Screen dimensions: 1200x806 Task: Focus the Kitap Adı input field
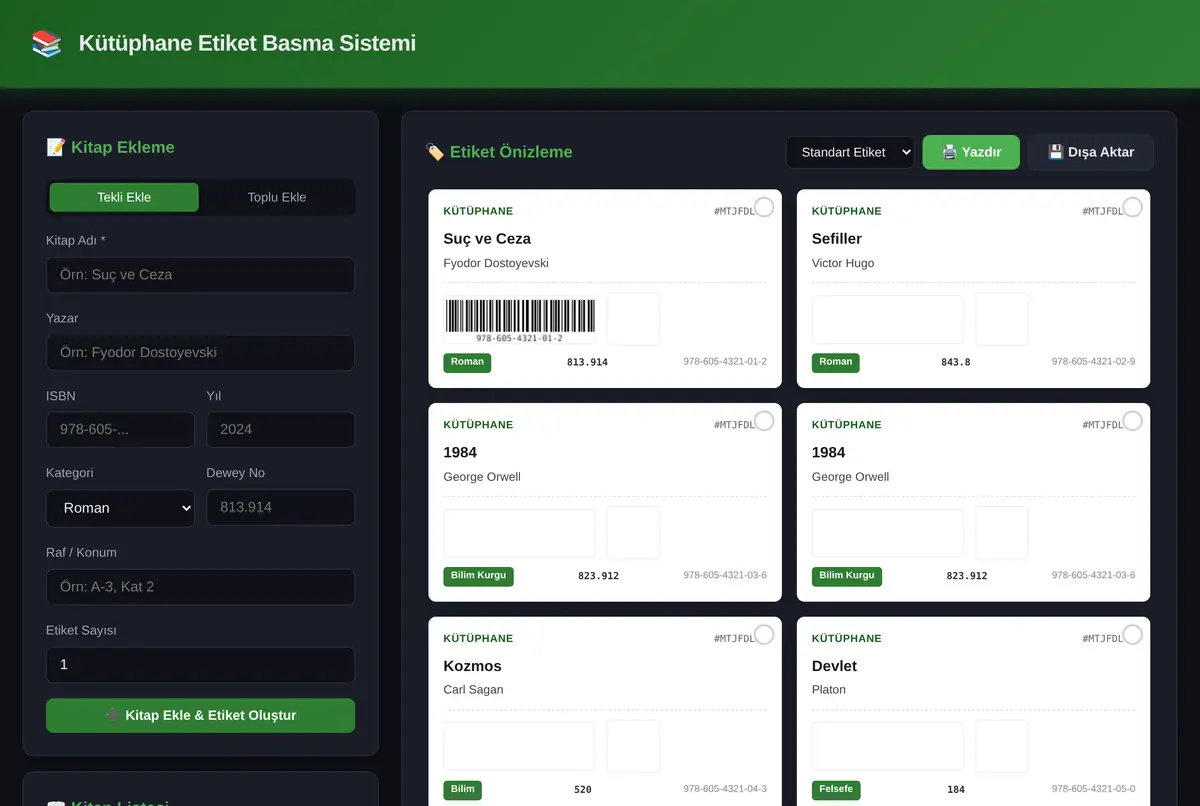tap(200, 275)
